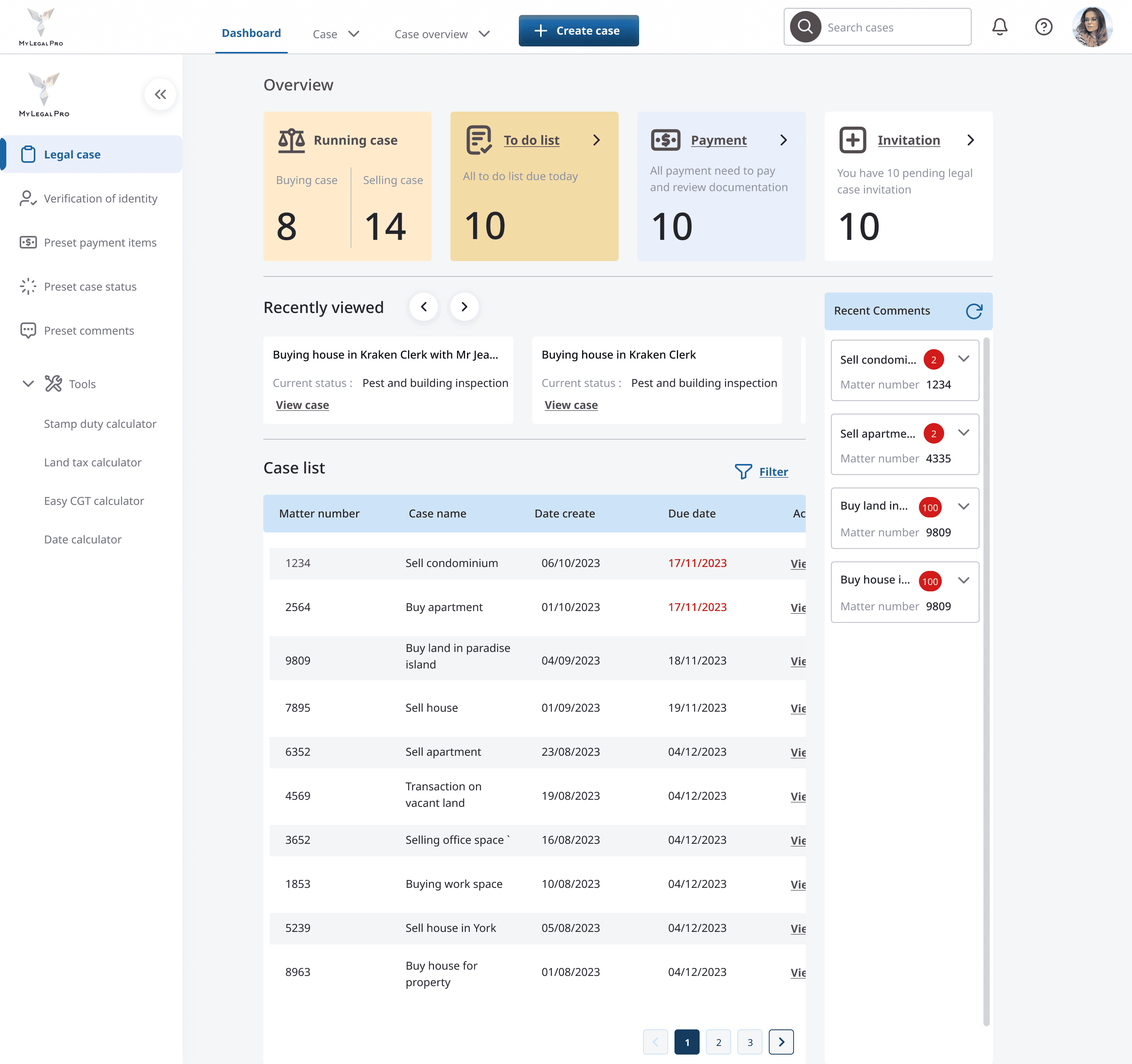
Task: Collapse the Tools section in sidebar
Action: point(28,384)
